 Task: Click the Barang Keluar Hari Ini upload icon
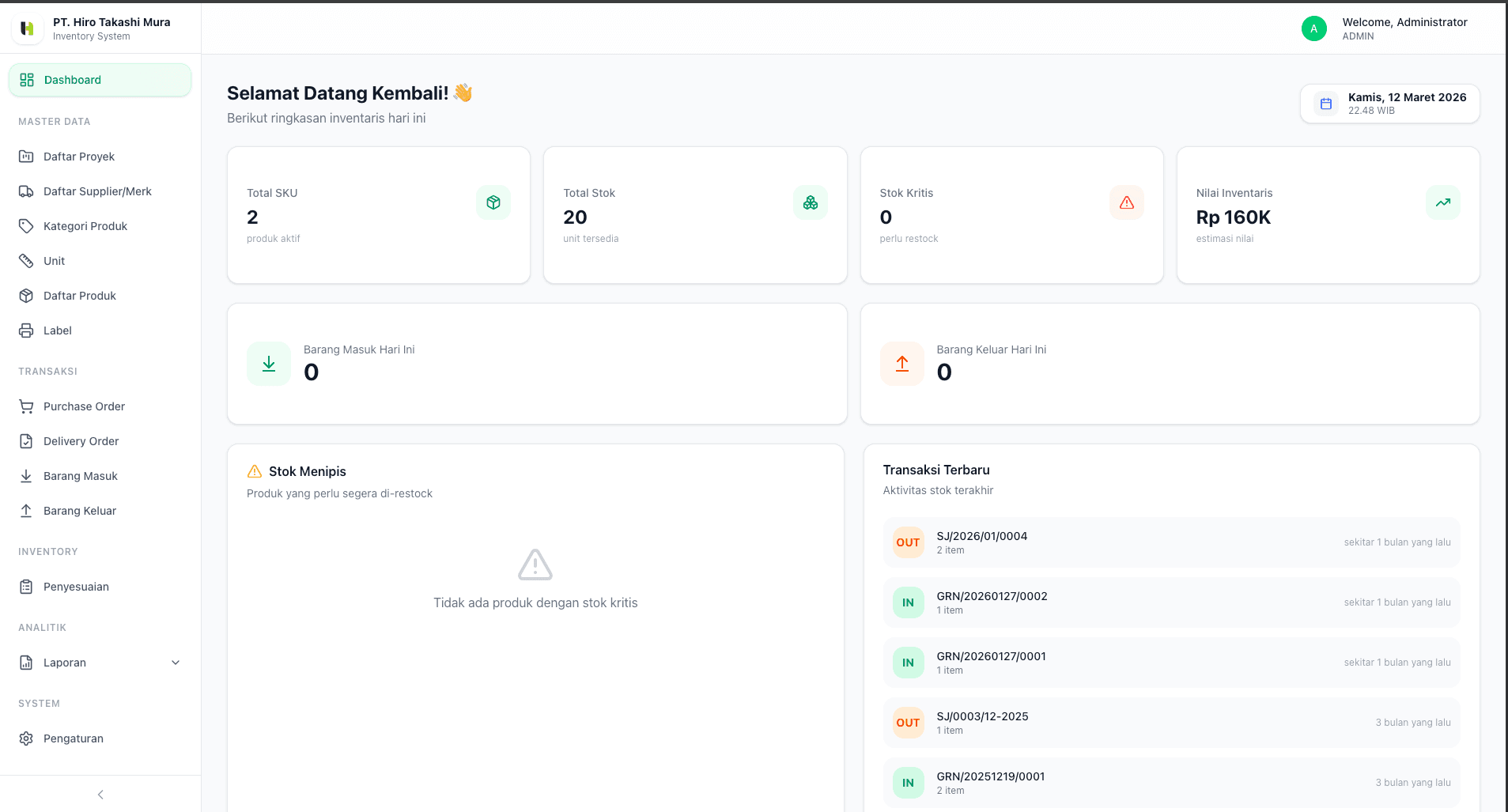pyautogui.click(x=901, y=364)
